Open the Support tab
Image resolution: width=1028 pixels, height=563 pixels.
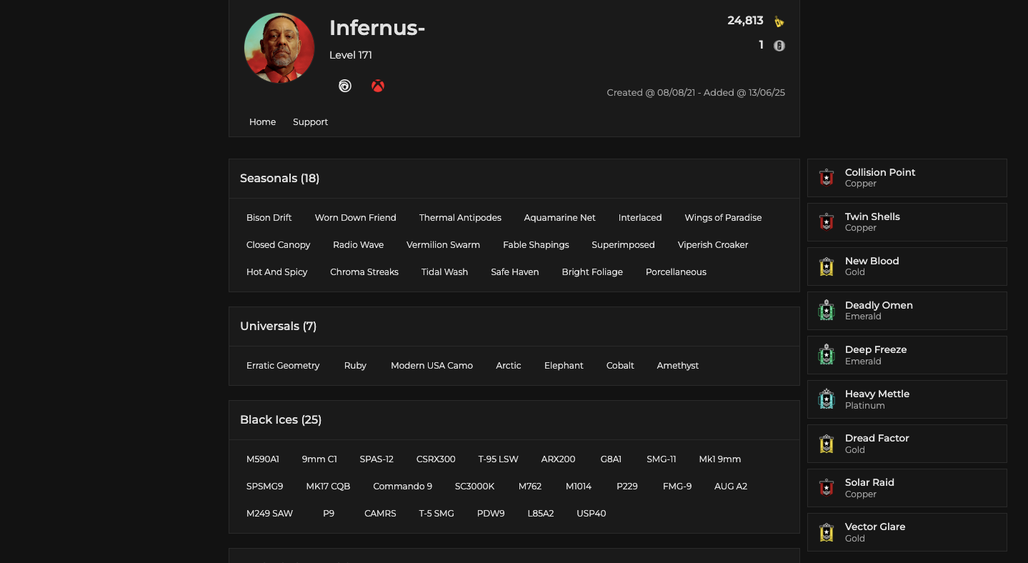point(310,122)
